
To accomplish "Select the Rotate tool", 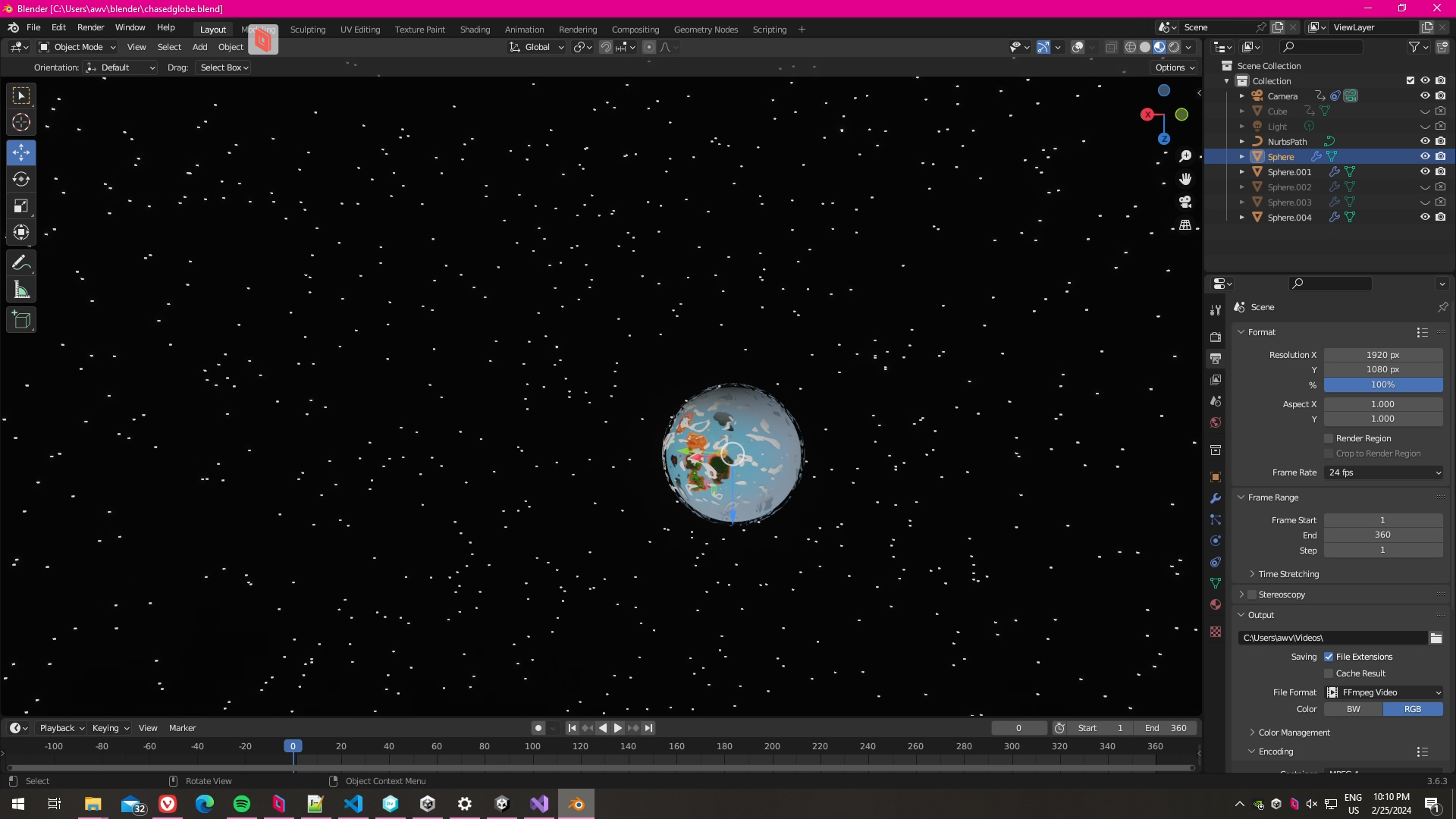I will point(21,179).
